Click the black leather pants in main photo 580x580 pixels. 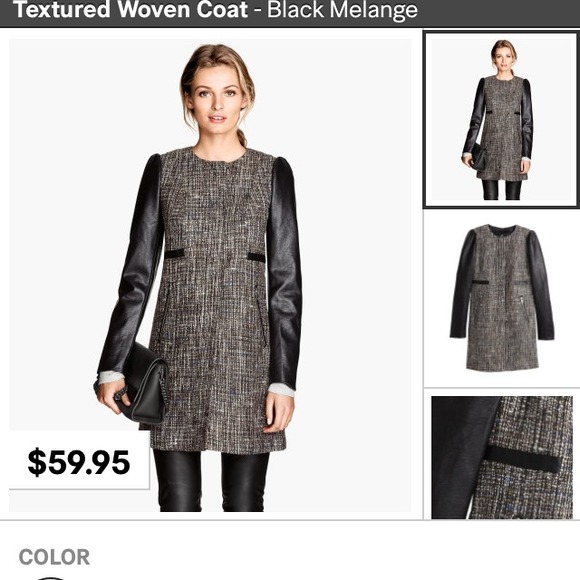(211, 480)
